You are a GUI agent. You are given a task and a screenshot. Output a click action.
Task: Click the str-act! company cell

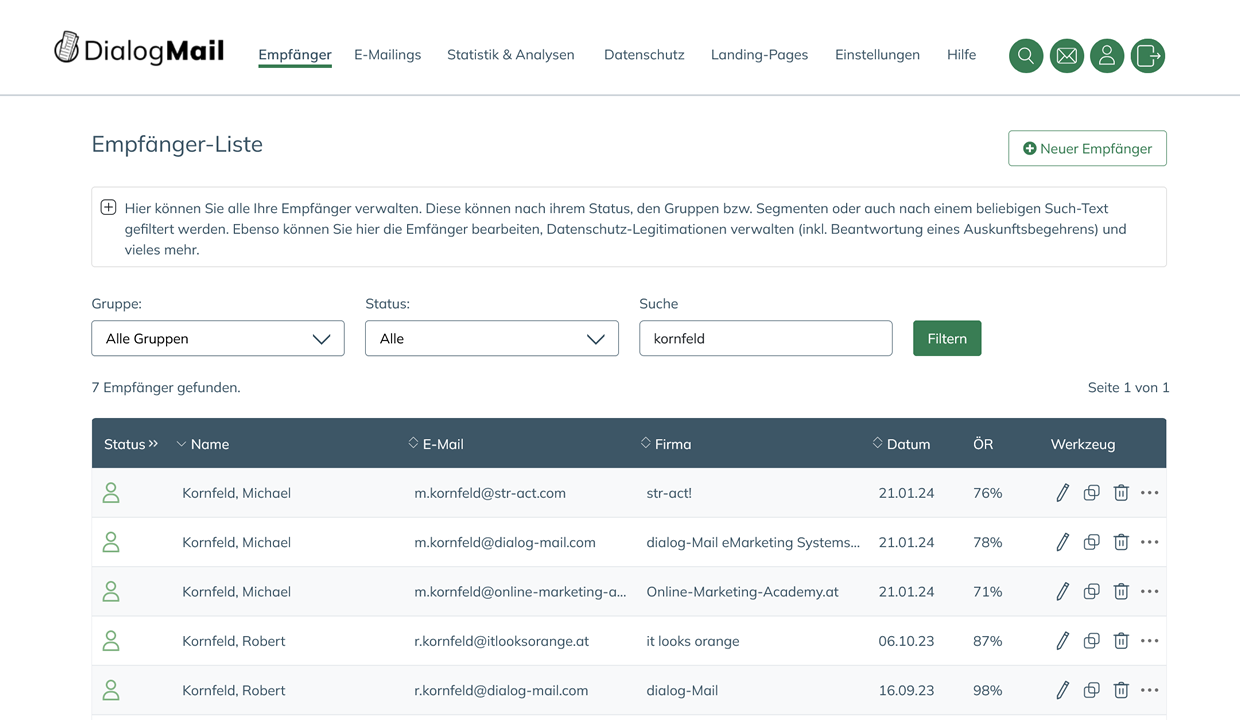click(x=669, y=493)
